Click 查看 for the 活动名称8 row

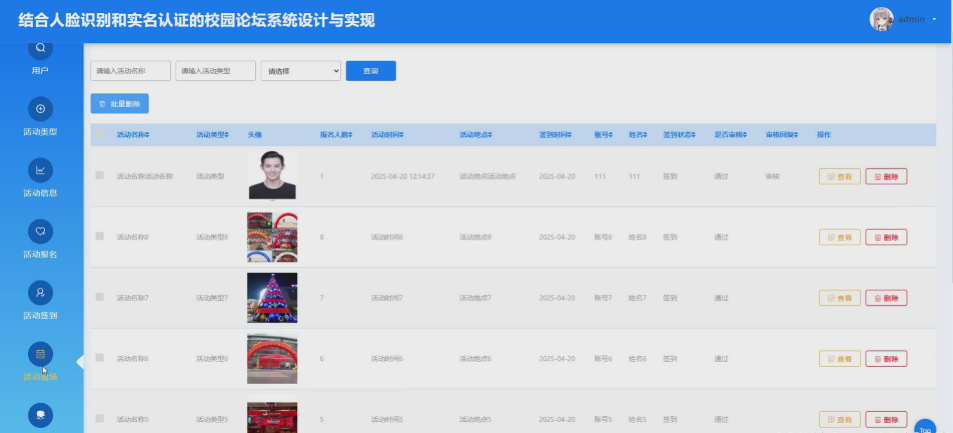pyautogui.click(x=840, y=237)
